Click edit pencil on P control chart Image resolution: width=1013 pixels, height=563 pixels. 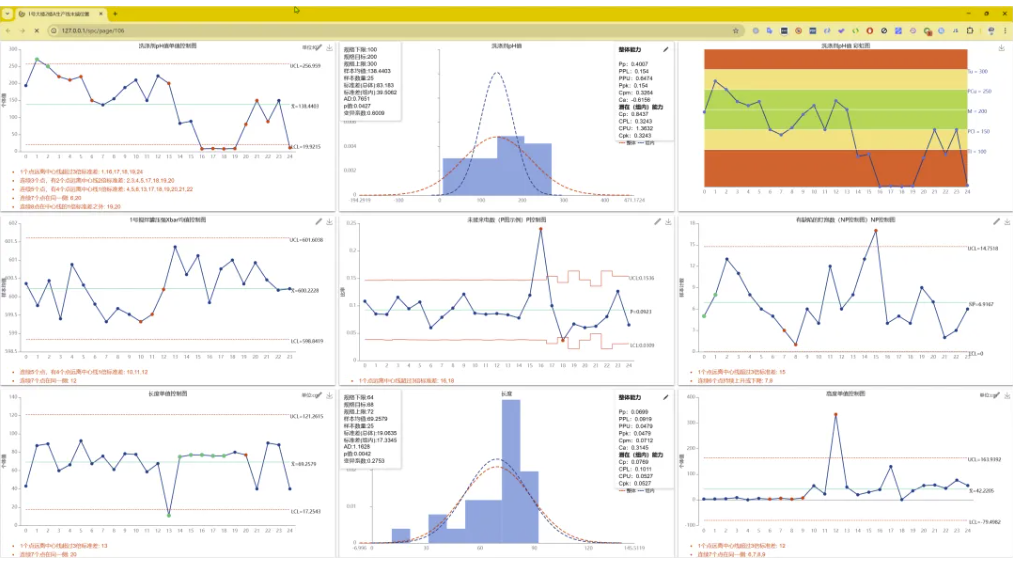coord(656,221)
